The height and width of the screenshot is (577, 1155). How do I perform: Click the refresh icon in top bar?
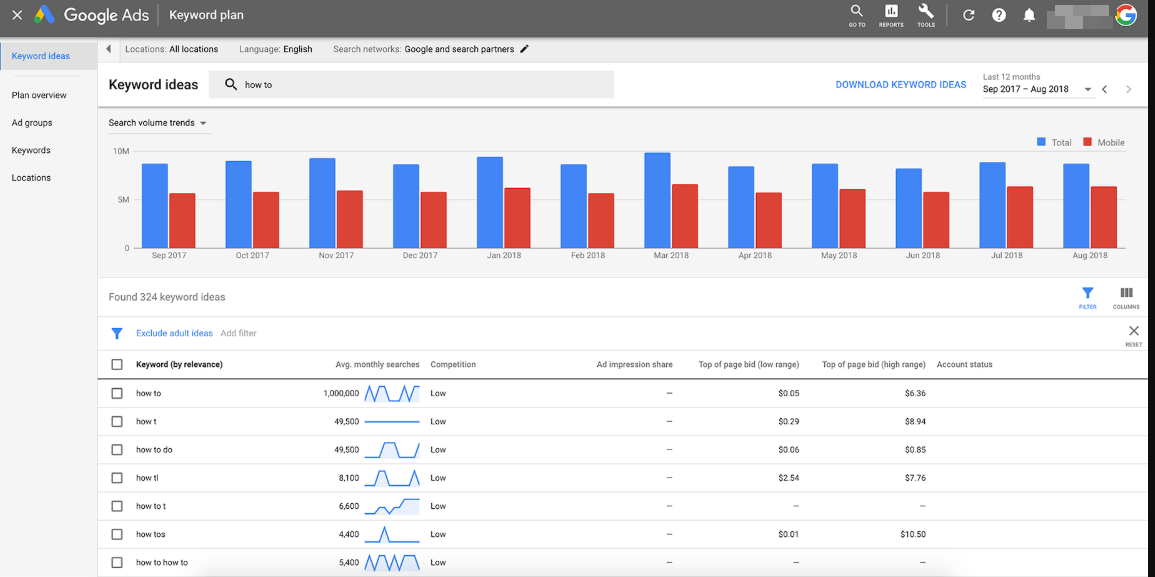tap(968, 15)
